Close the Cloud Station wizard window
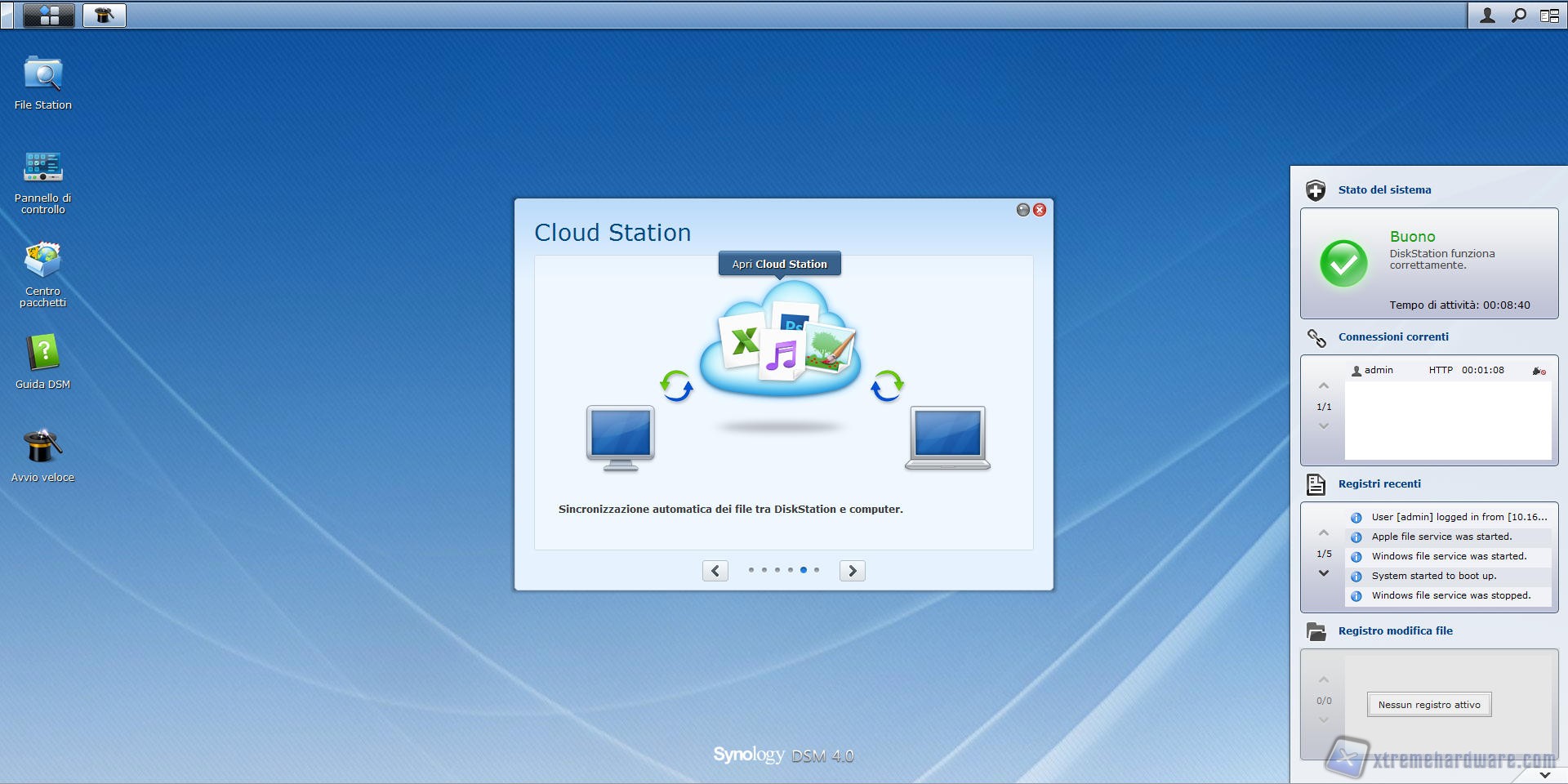 [x=1040, y=210]
